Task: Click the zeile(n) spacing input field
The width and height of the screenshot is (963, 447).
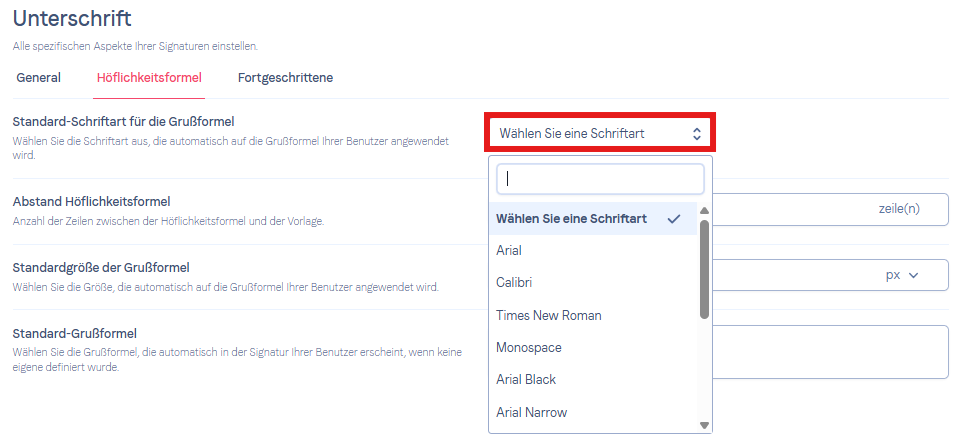Action: pyautogui.click(x=830, y=209)
